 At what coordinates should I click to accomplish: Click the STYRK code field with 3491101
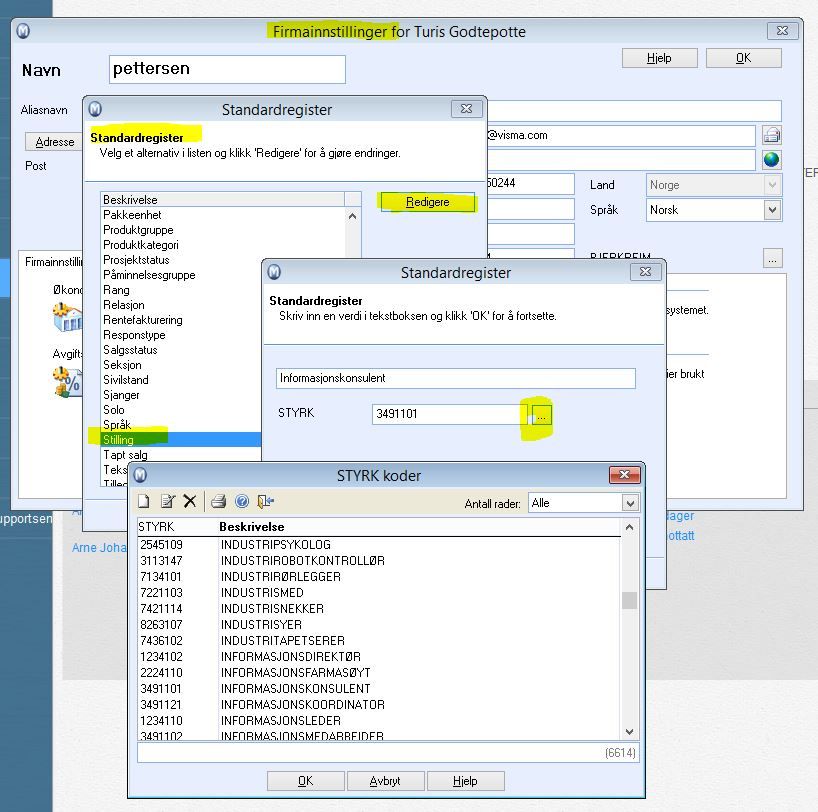[x=450, y=414]
